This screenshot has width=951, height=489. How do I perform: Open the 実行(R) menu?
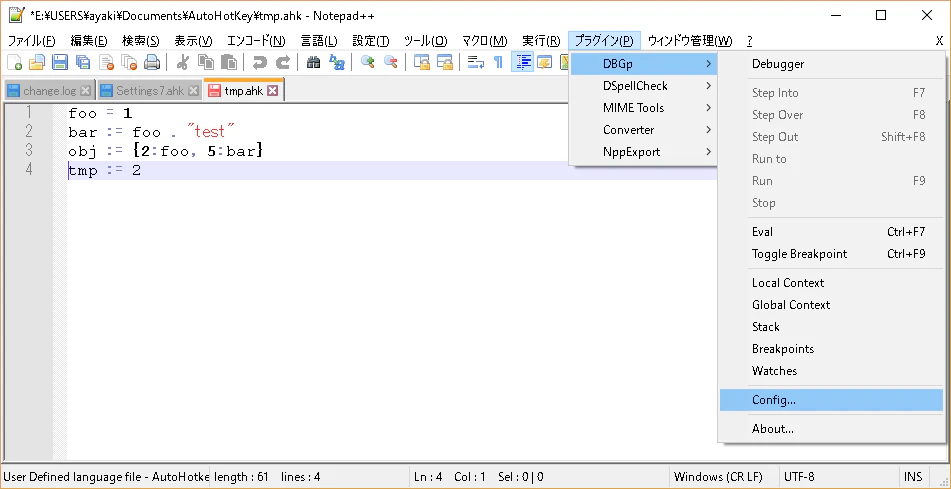(541, 41)
